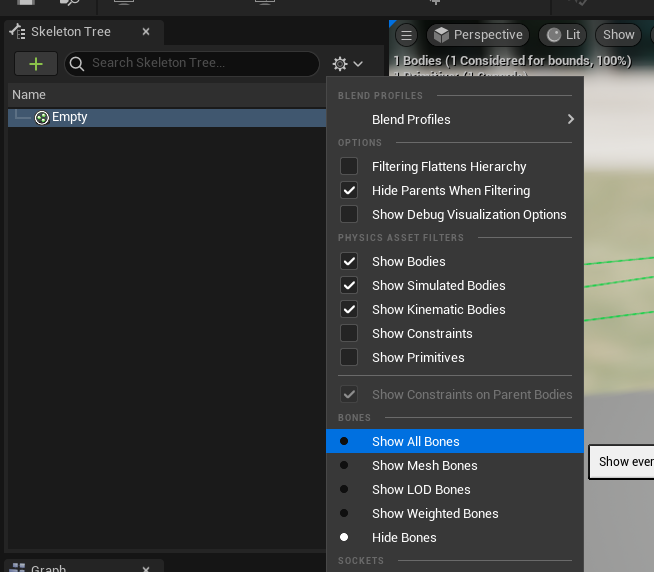Viewport: 654px width, 572px height.
Task: Select Show LOD Bones option
Action: (x=455, y=489)
